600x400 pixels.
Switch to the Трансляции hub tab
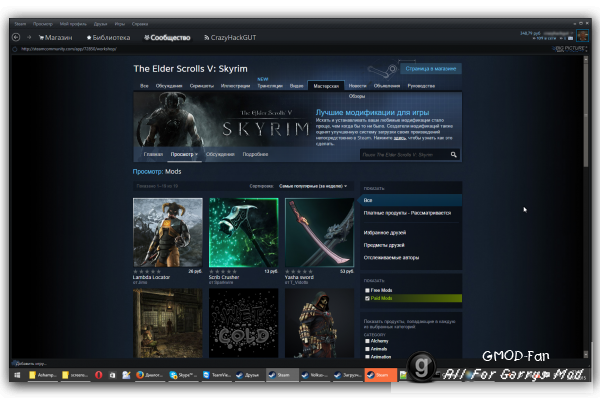click(270, 86)
